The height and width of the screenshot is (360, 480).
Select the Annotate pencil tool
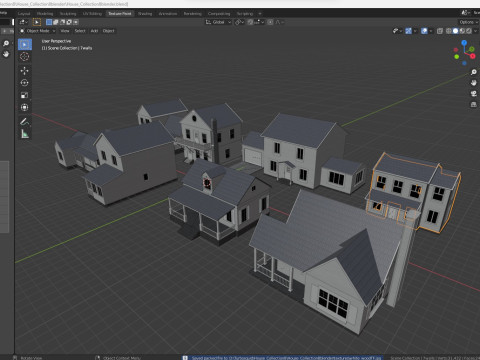24,122
